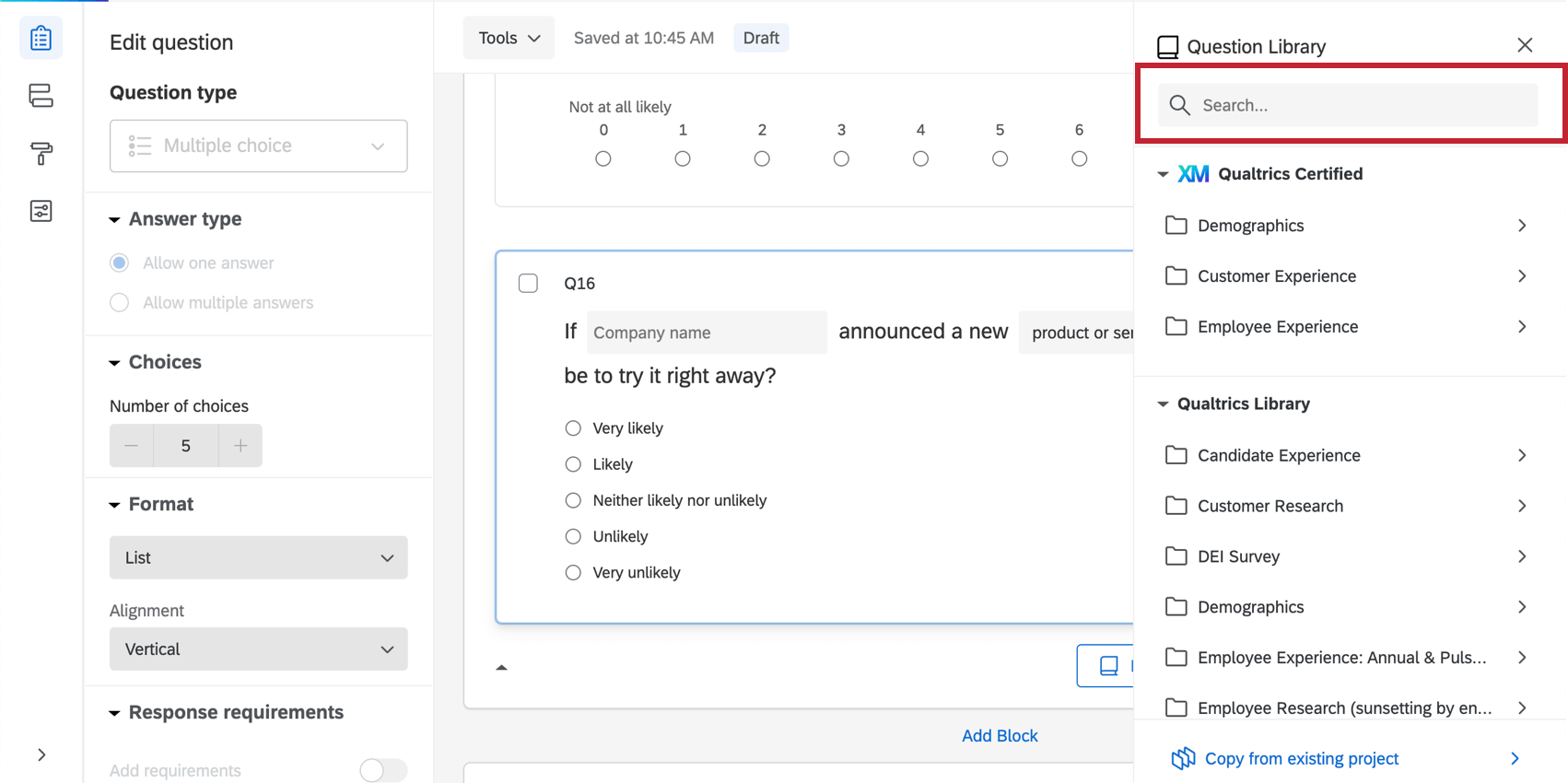Viewport: 1568px width, 783px height.
Task: Open the Survey Options sliders icon
Action: point(41,210)
